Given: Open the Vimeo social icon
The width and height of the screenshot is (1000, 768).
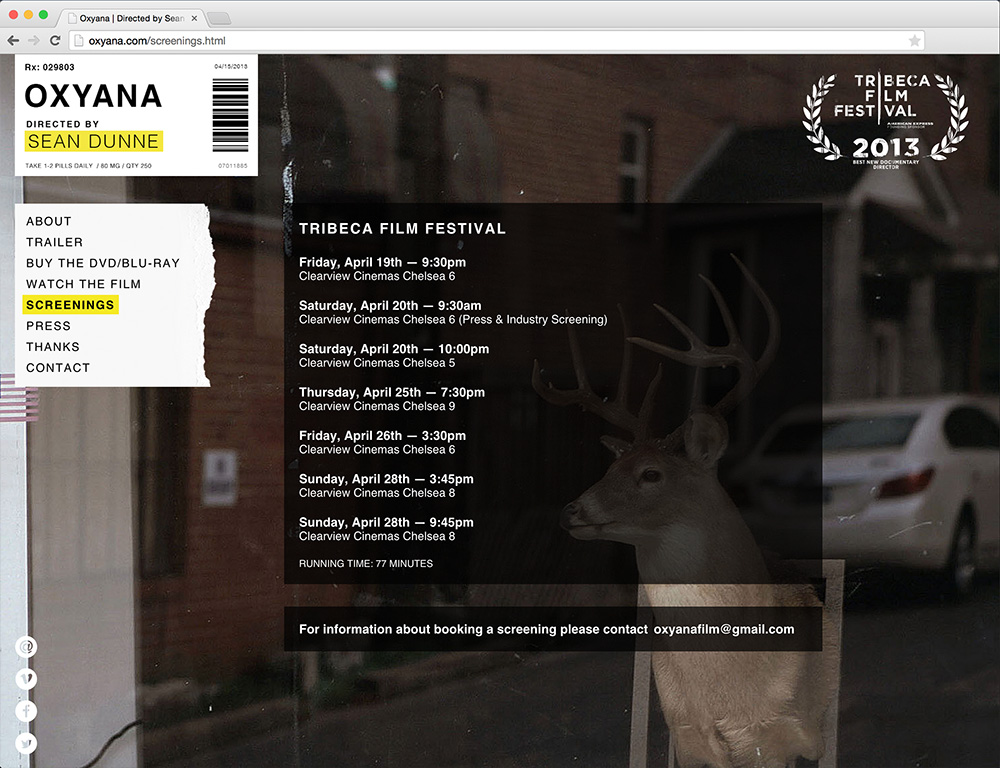Looking at the screenshot, I should (x=27, y=679).
